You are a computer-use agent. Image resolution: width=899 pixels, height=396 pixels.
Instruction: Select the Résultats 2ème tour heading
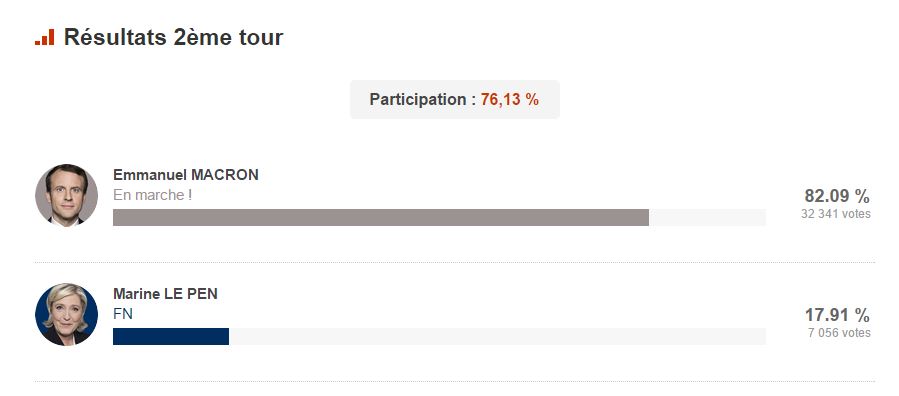tap(174, 37)
